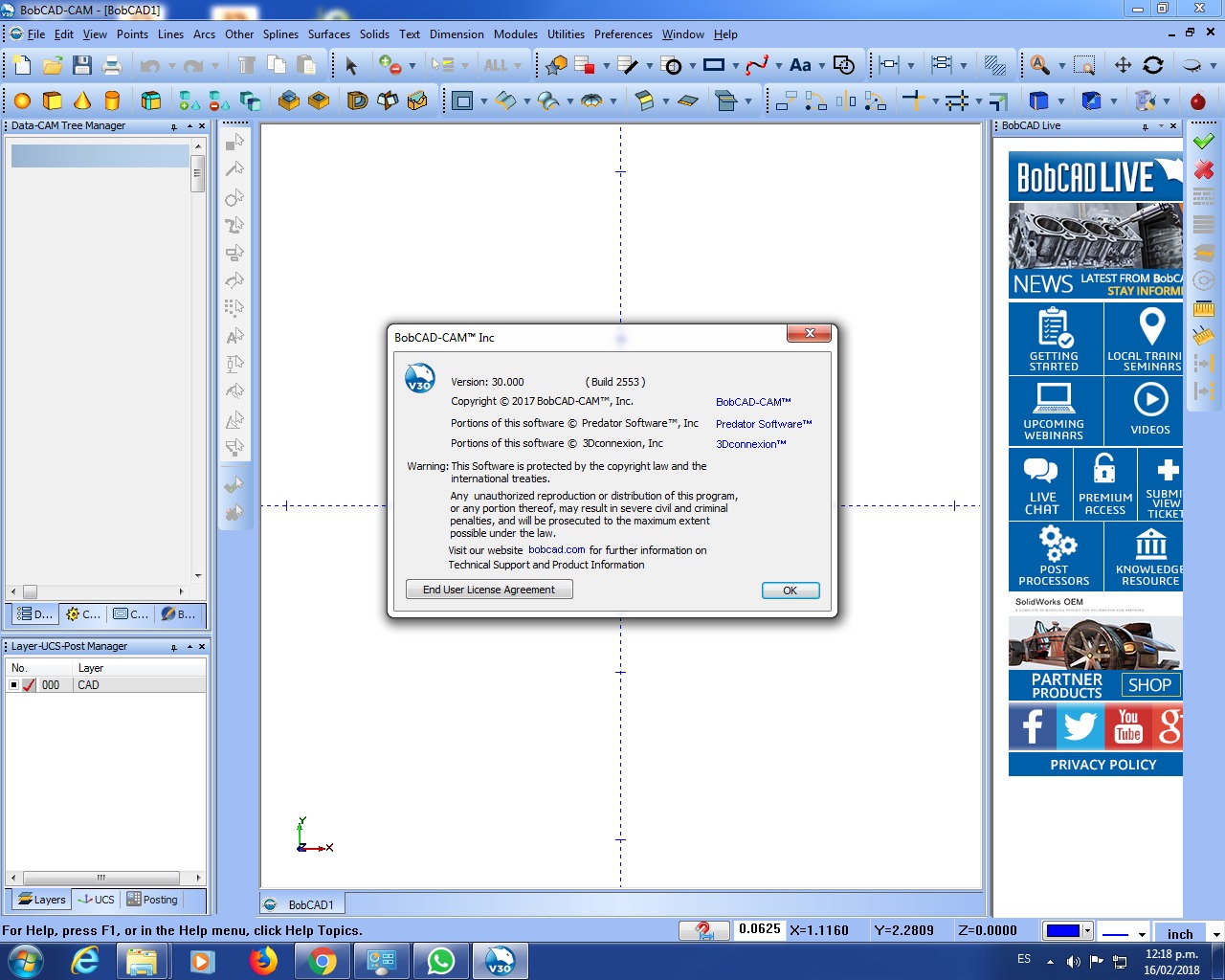Image resolution: width=1225 pixels, height=980 pixels.
Task: Open the Predator Software link
Action: pyautogui.click(x=764, y=424)
